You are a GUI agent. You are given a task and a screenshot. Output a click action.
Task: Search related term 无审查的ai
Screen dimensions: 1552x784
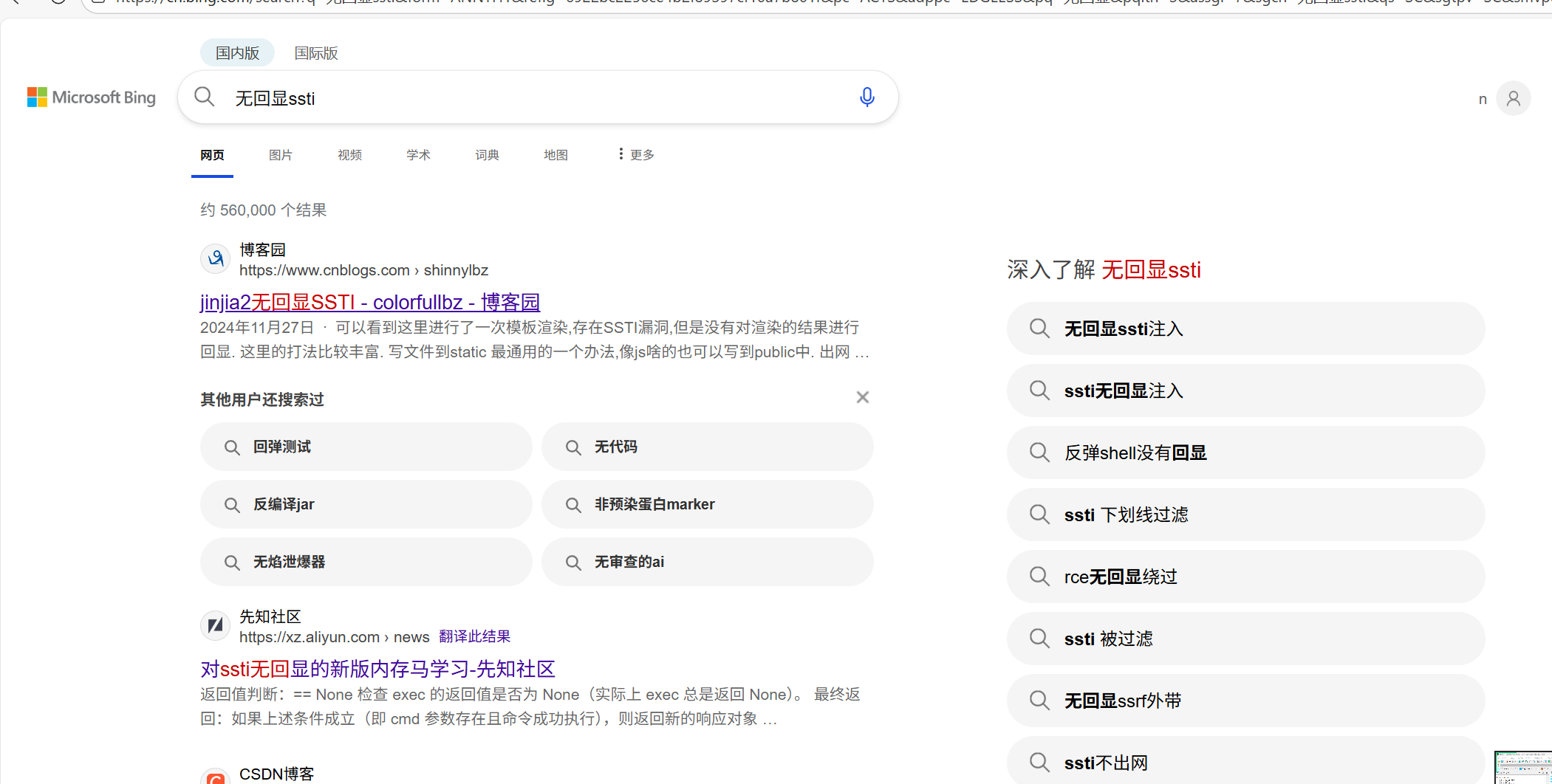[707, 562]
